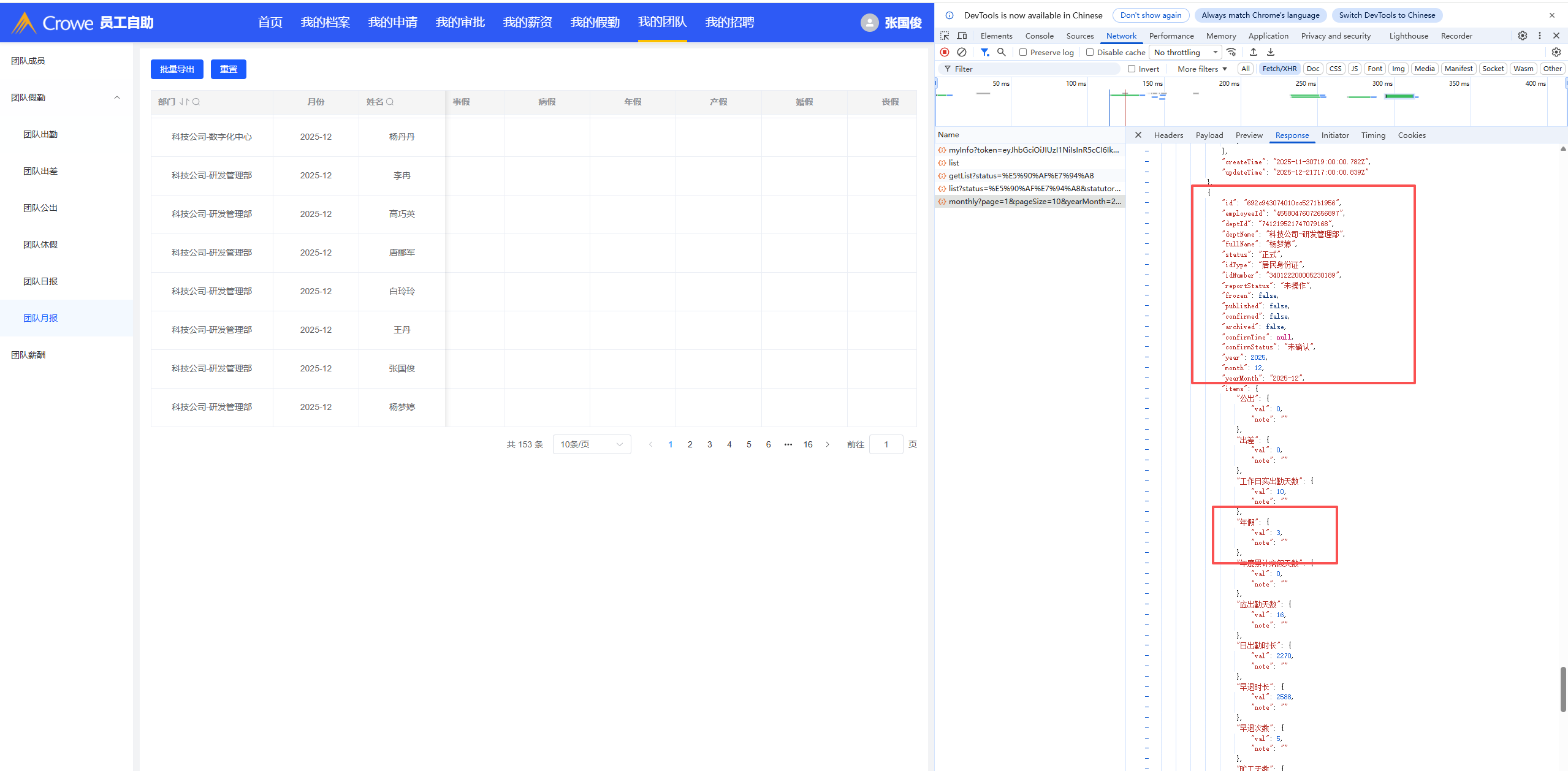Switch to the Console tab
The width and height of the screenshot is (1568, 771).
click(1039, 36)
